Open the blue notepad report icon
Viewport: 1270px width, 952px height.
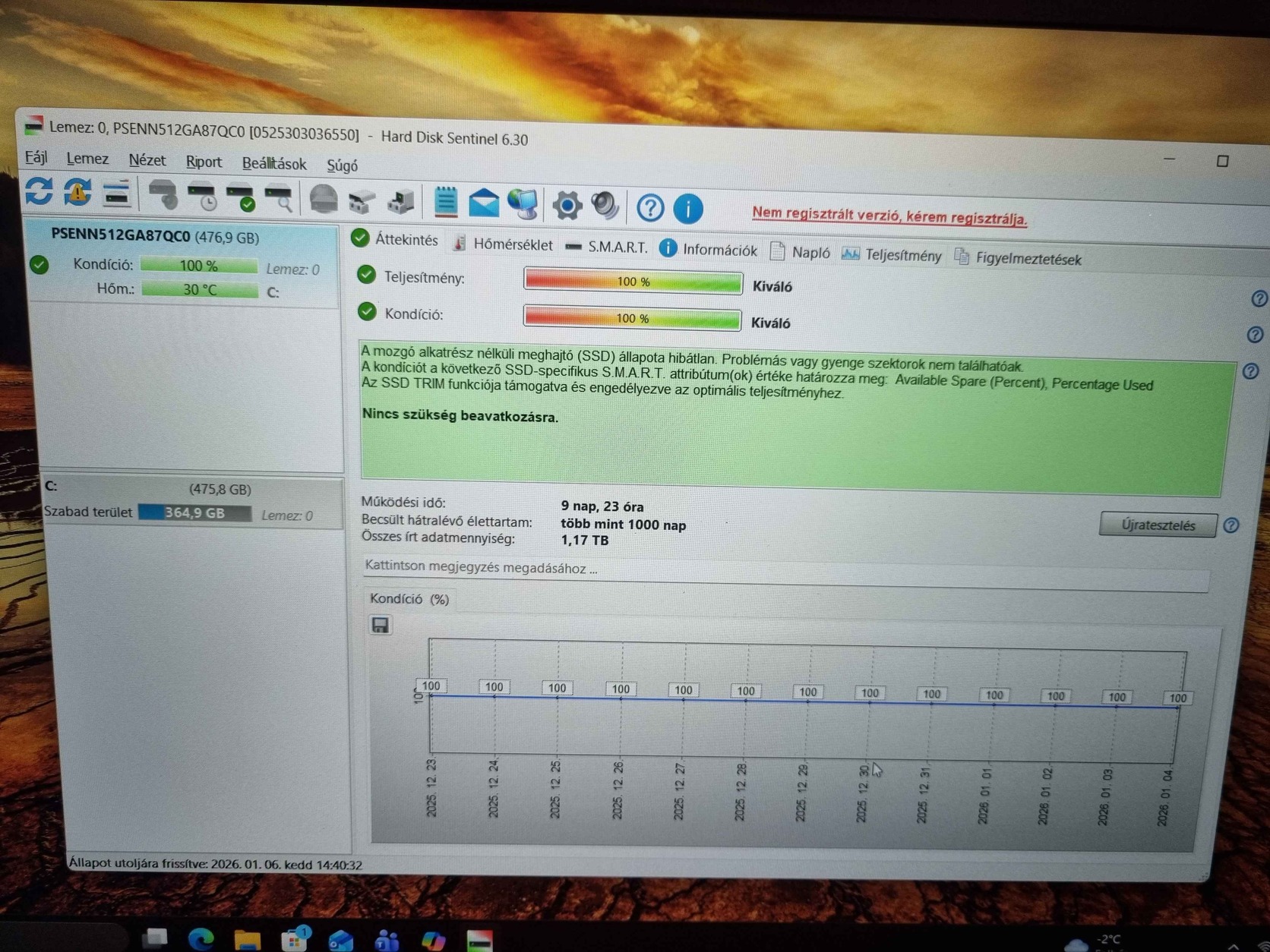(x=446, y=202)
